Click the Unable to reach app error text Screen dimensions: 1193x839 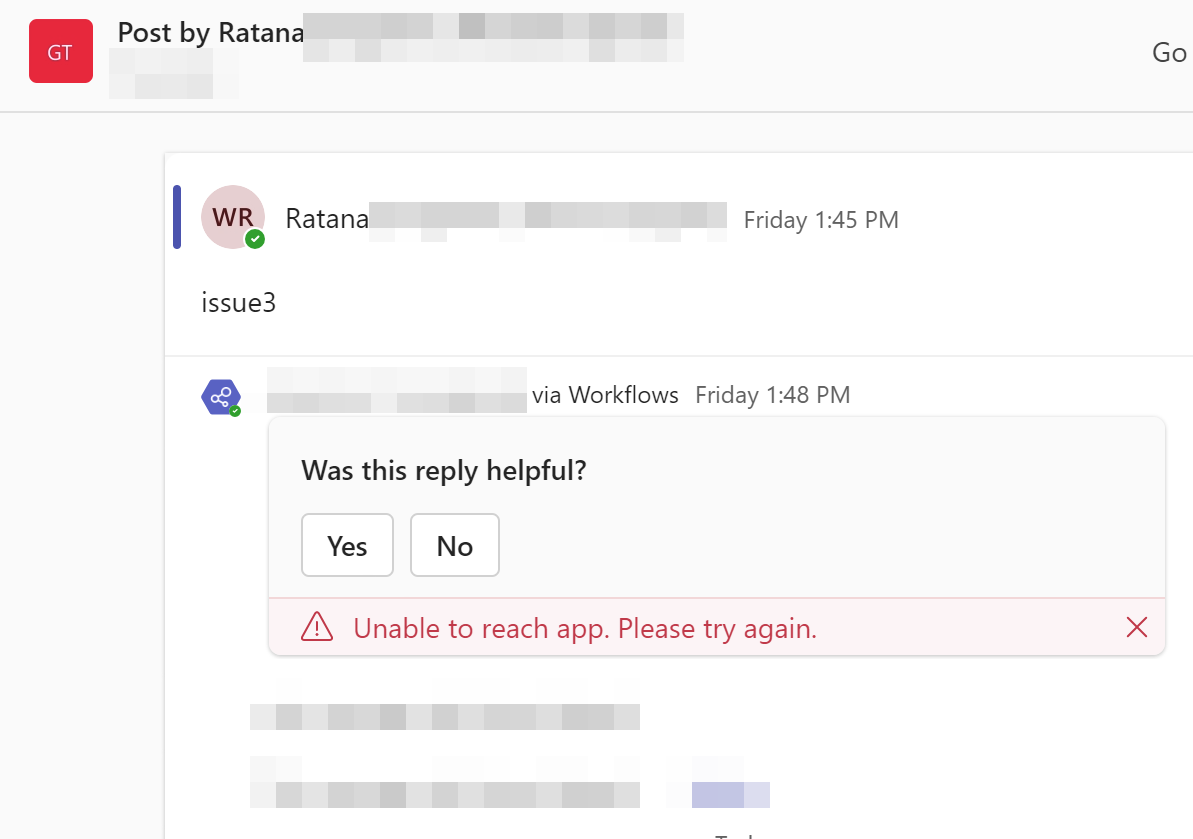tap(585, 627)
